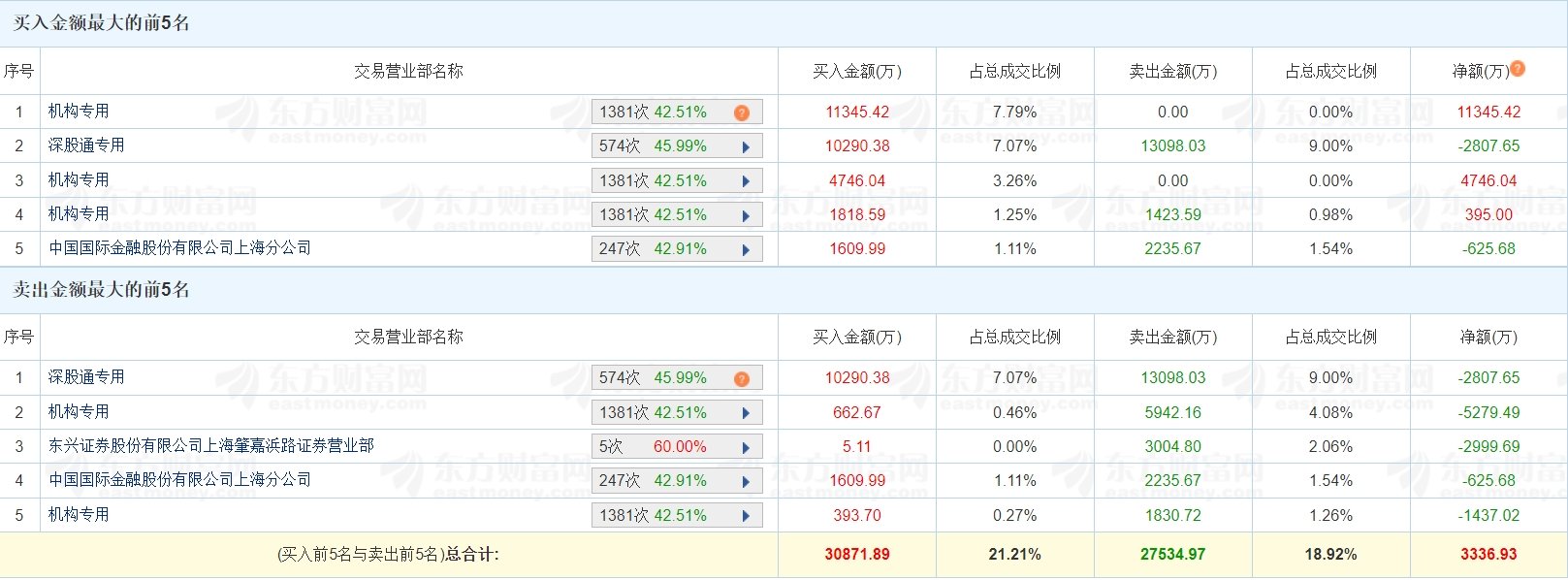
Task: Expand the arrow for 东兴证券 上海肇嘉浜路 row
Action: coord(746,447)
